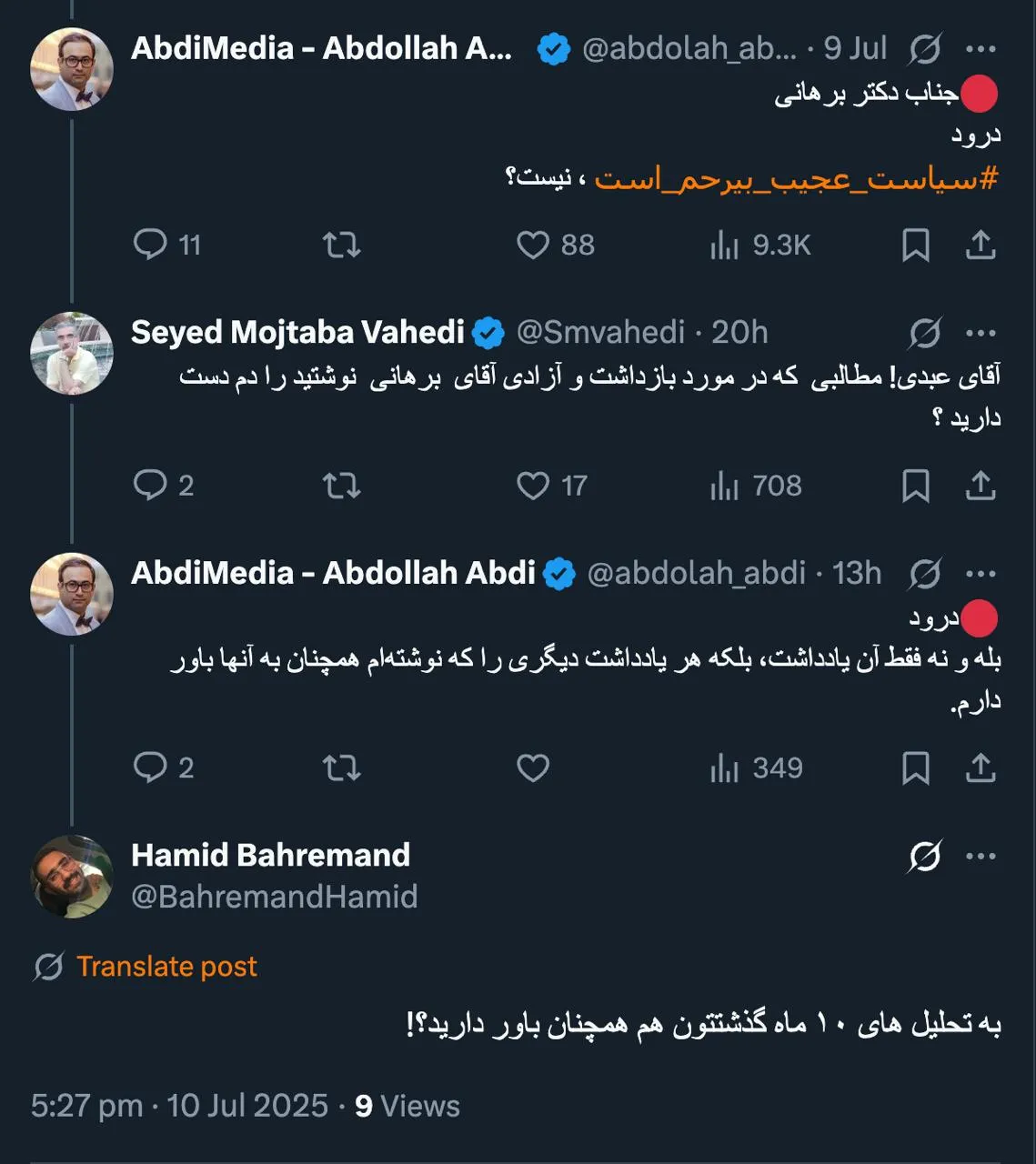
Task: Expand the three-dot menu on Vahedi's tweet
Action: 981,332
